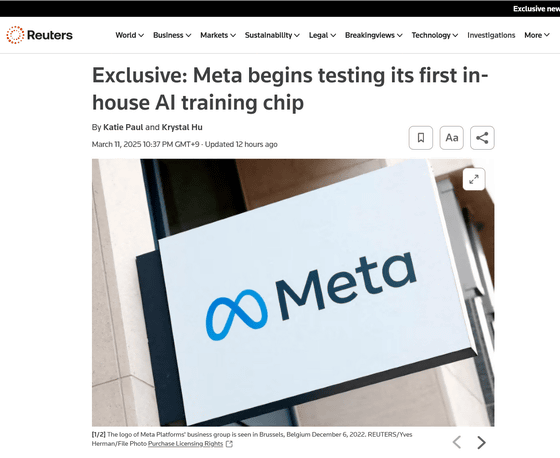This screenshot has width=560, height=458.
Task: Expand the World menu dropdown
Action: pyautogui.click(x=129, y=35)
